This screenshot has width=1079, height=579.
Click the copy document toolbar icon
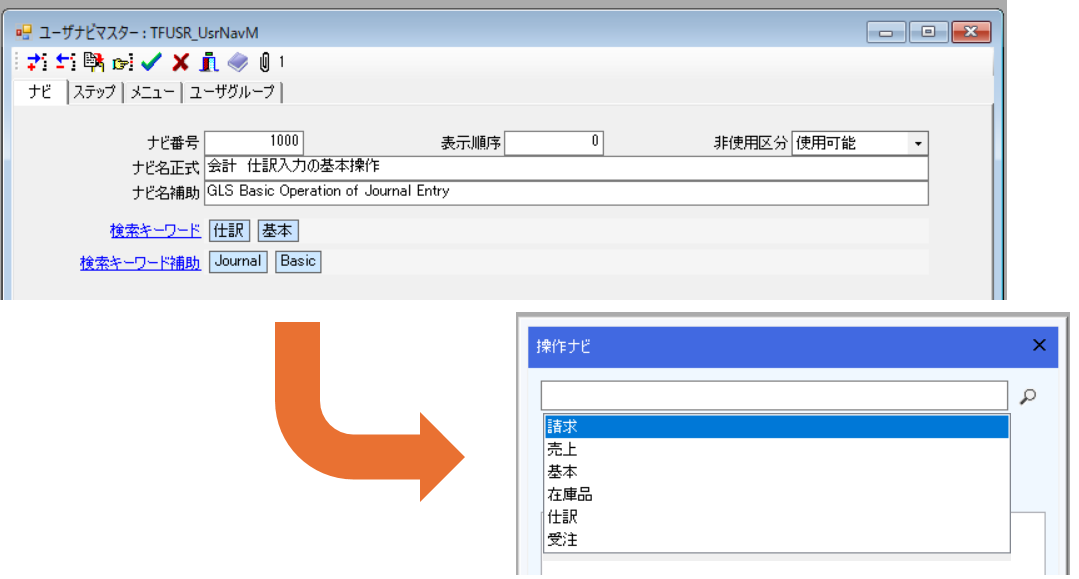point(94,63)
